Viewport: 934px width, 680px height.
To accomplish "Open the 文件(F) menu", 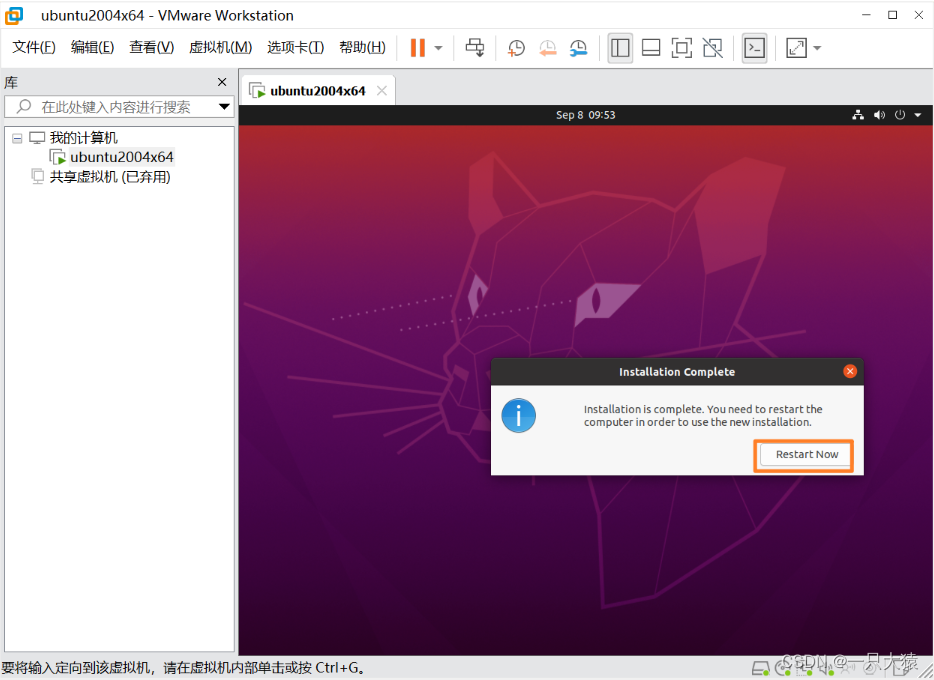I will pos(34,47).
